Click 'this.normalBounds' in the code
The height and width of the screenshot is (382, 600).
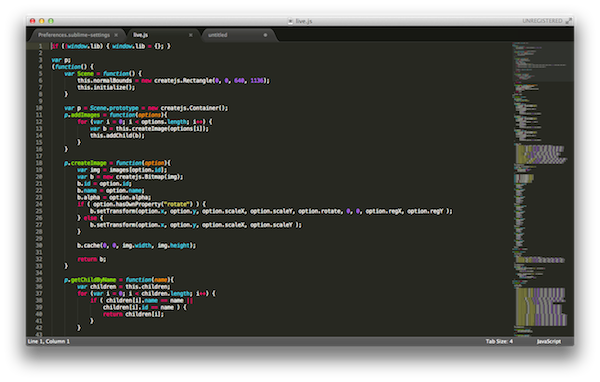(104, 80)
